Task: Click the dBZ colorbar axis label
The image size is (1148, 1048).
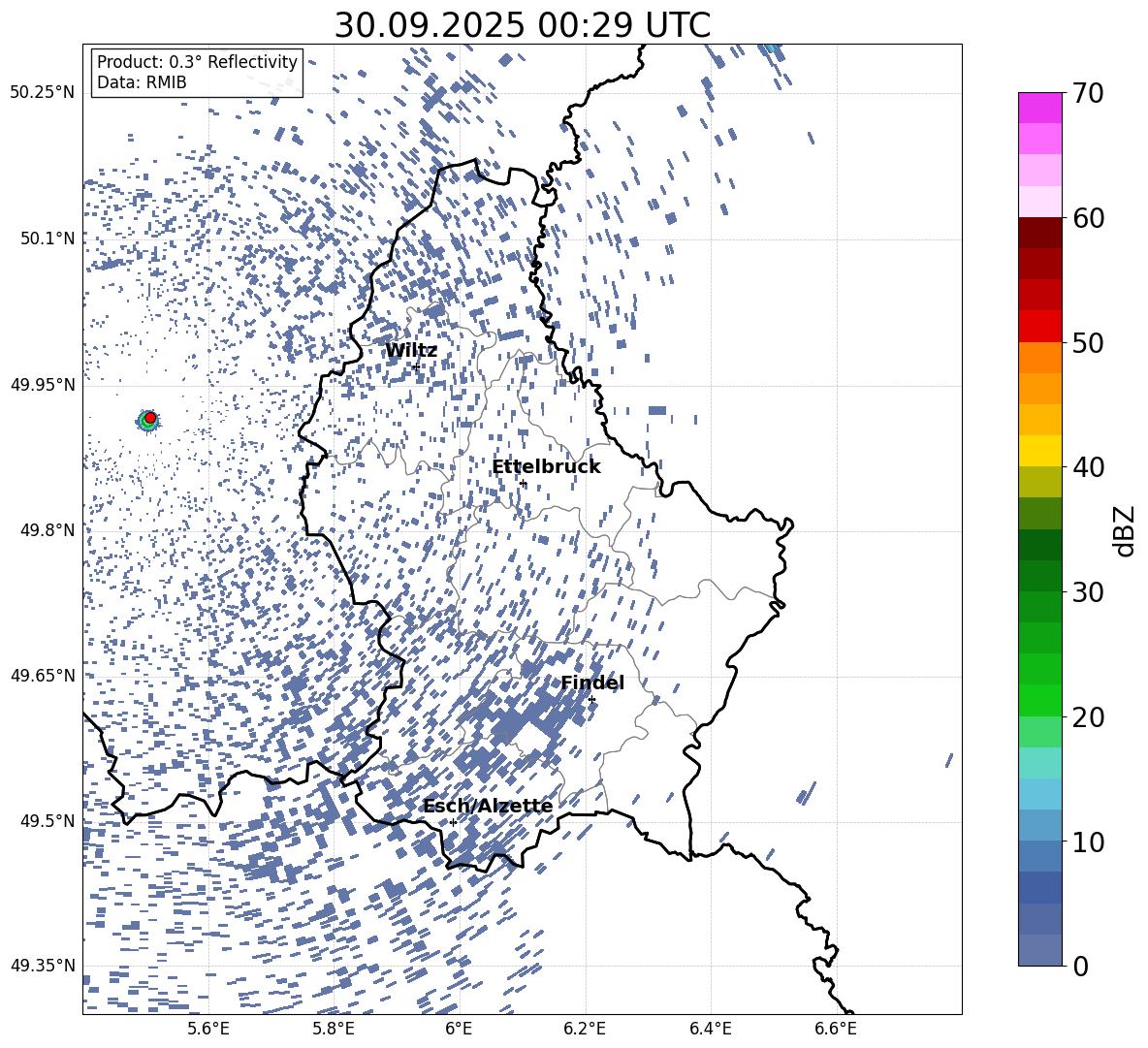Action: (1125, 531)
